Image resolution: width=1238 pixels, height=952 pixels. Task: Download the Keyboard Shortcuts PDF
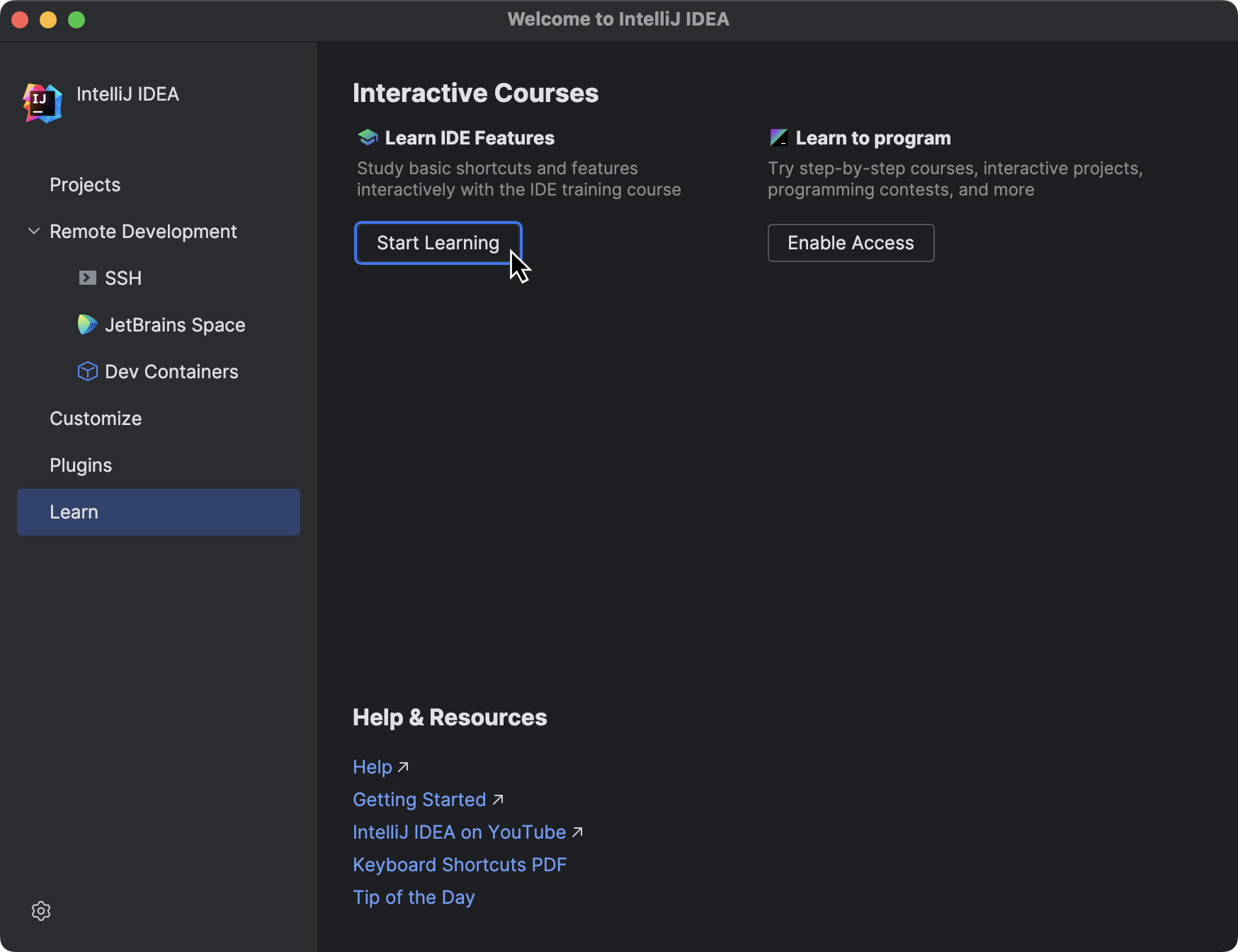point(460,864)
